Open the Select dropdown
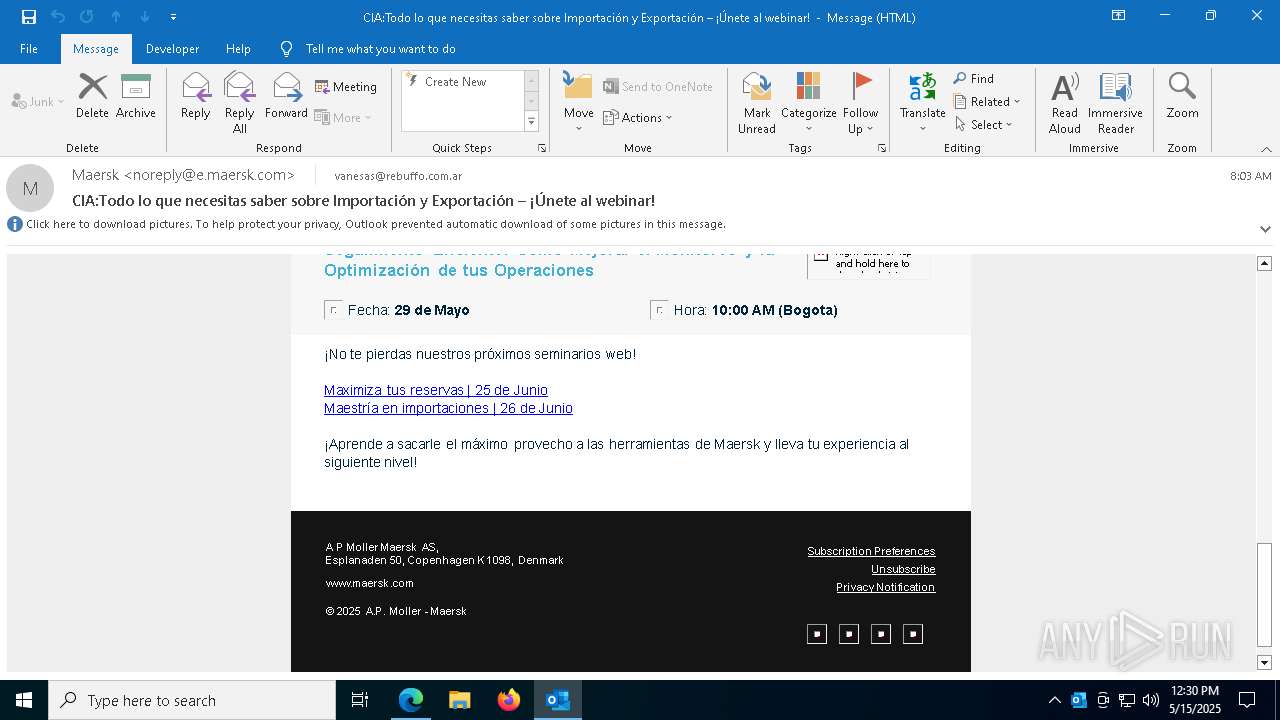This screenshot has width=1280, height=720. point(984,125)
